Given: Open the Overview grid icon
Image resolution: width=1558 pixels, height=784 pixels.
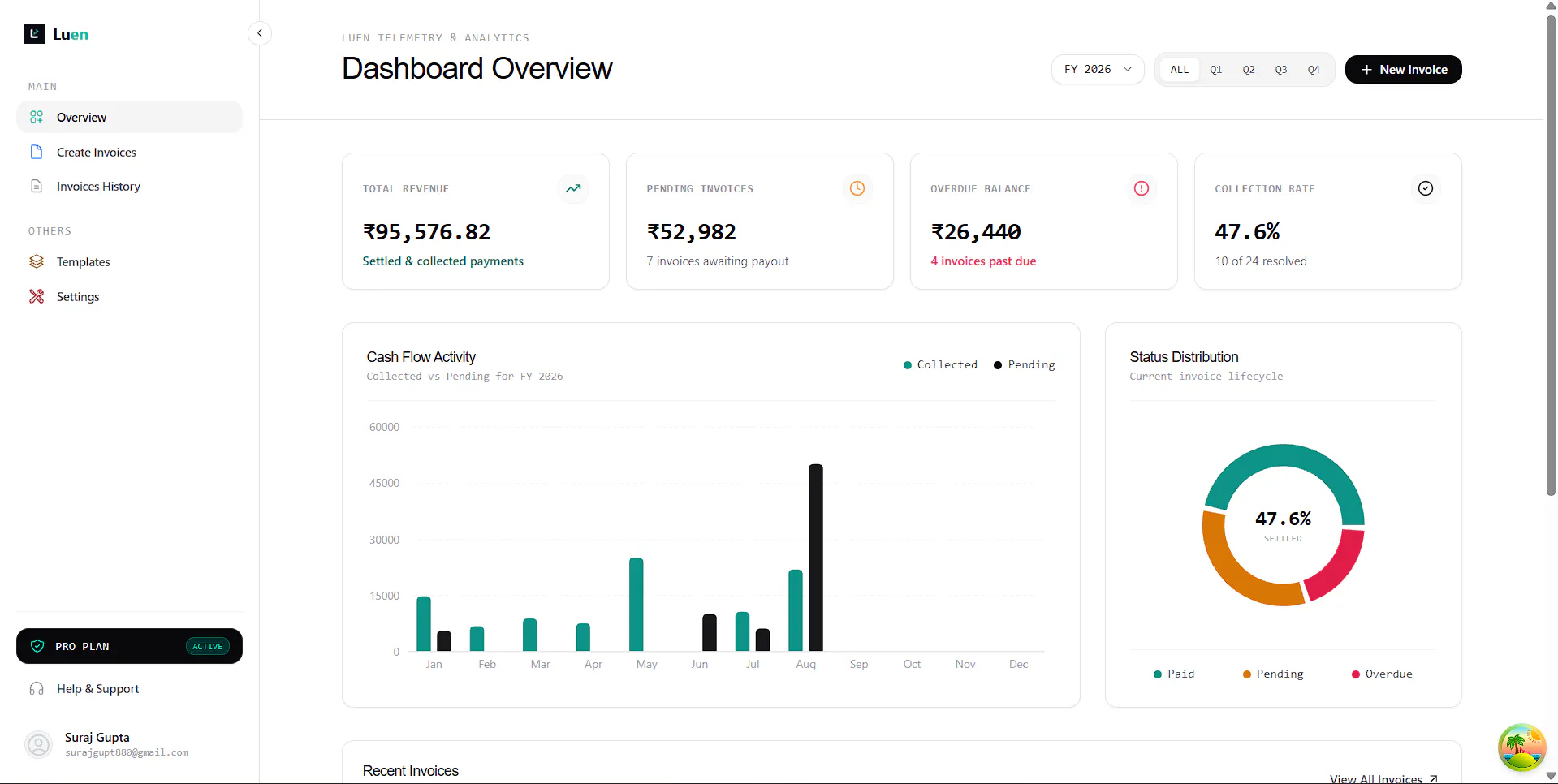Looking at the screenshot, I should (x=37, y=117).
